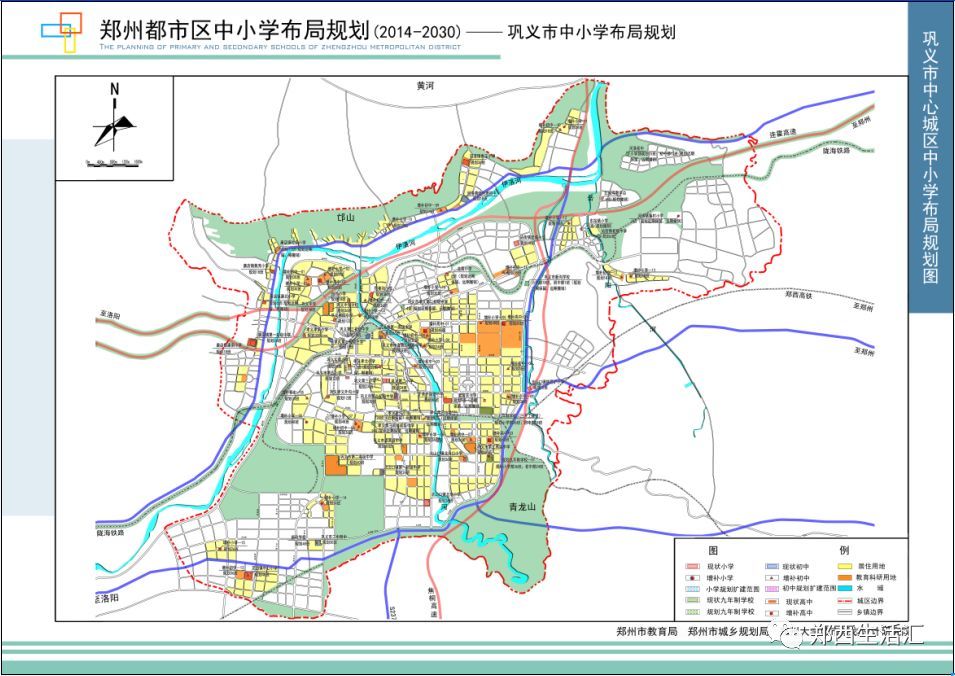Select the 增补小学 legend symbol
The image size is (955, 676).
pyautogui.click(x=692, y=577)
